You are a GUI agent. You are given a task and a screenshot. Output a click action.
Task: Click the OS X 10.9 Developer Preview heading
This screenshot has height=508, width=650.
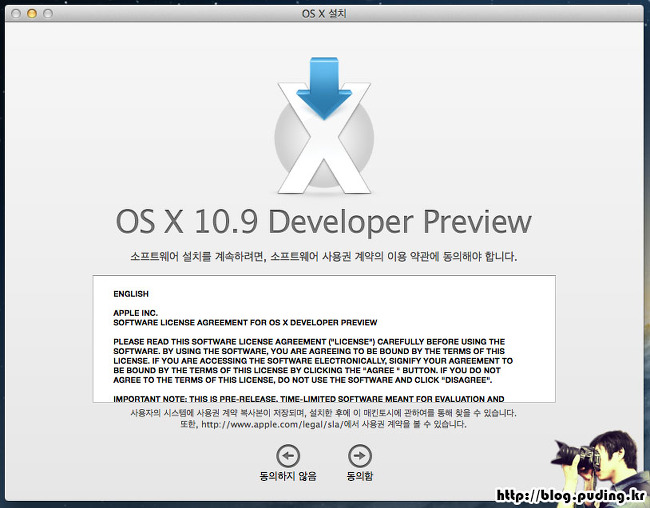323,222
